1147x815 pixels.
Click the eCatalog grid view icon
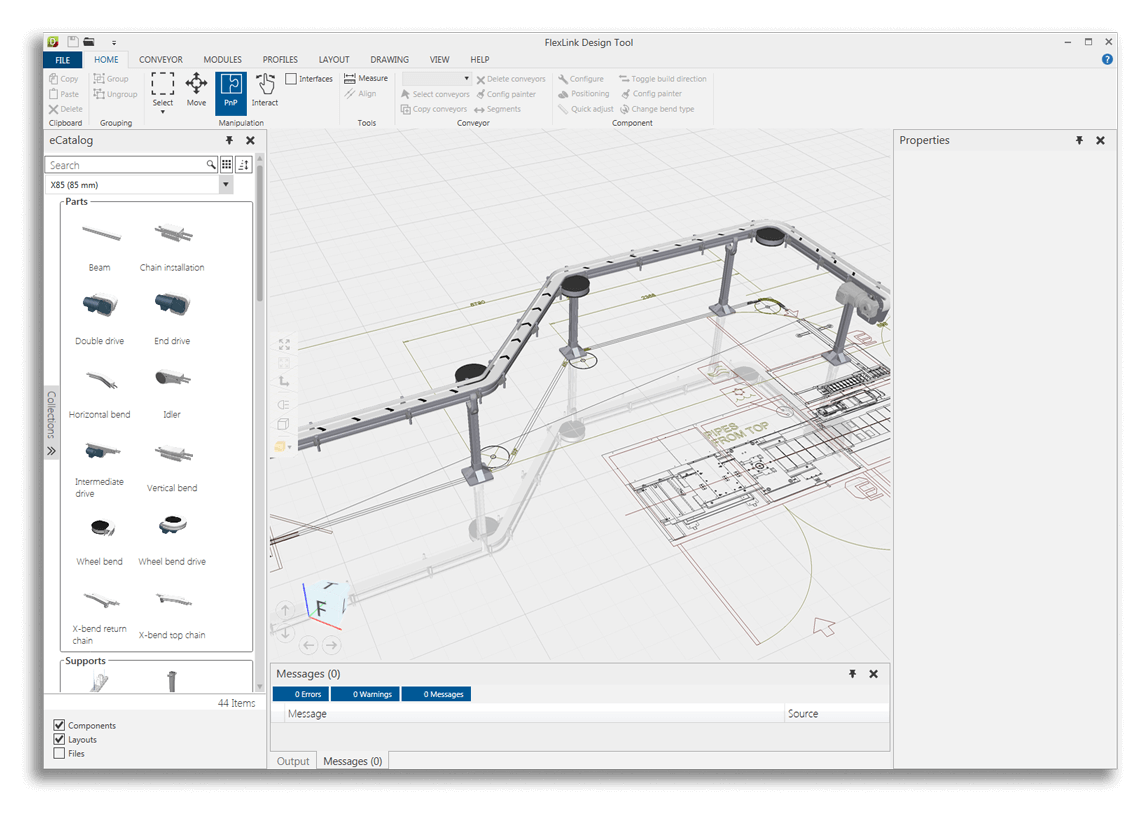tap(227, 165)
